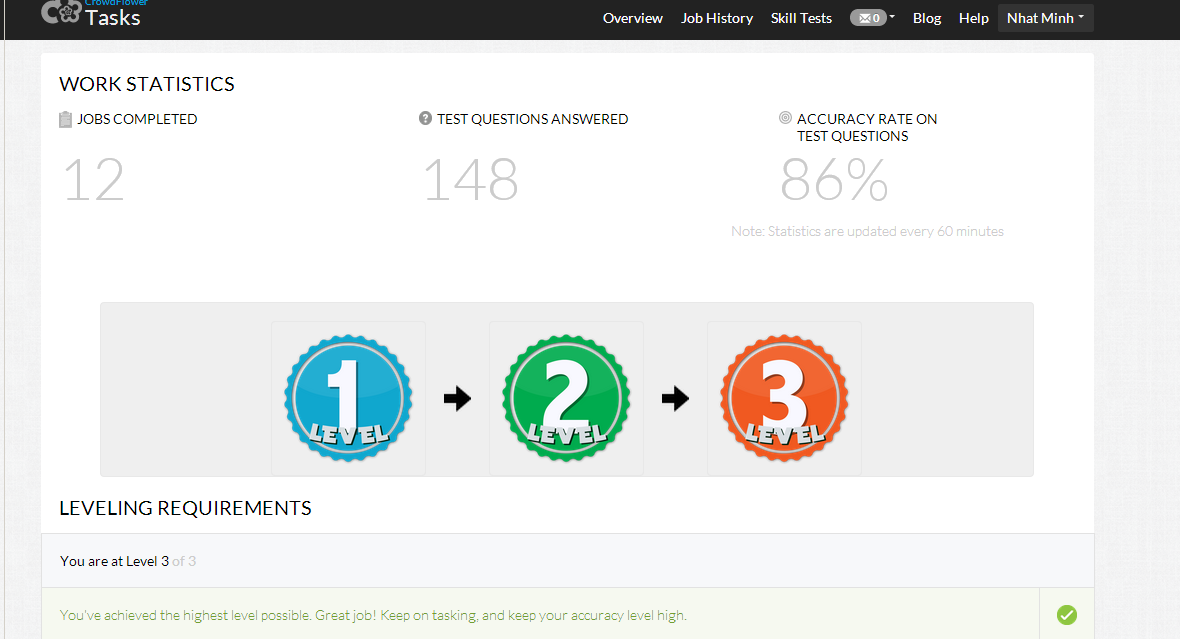Click the JOBS COMPLETED label
Image resolution: width=1180 pixels, height=639 pixels.
pos(137,119)
